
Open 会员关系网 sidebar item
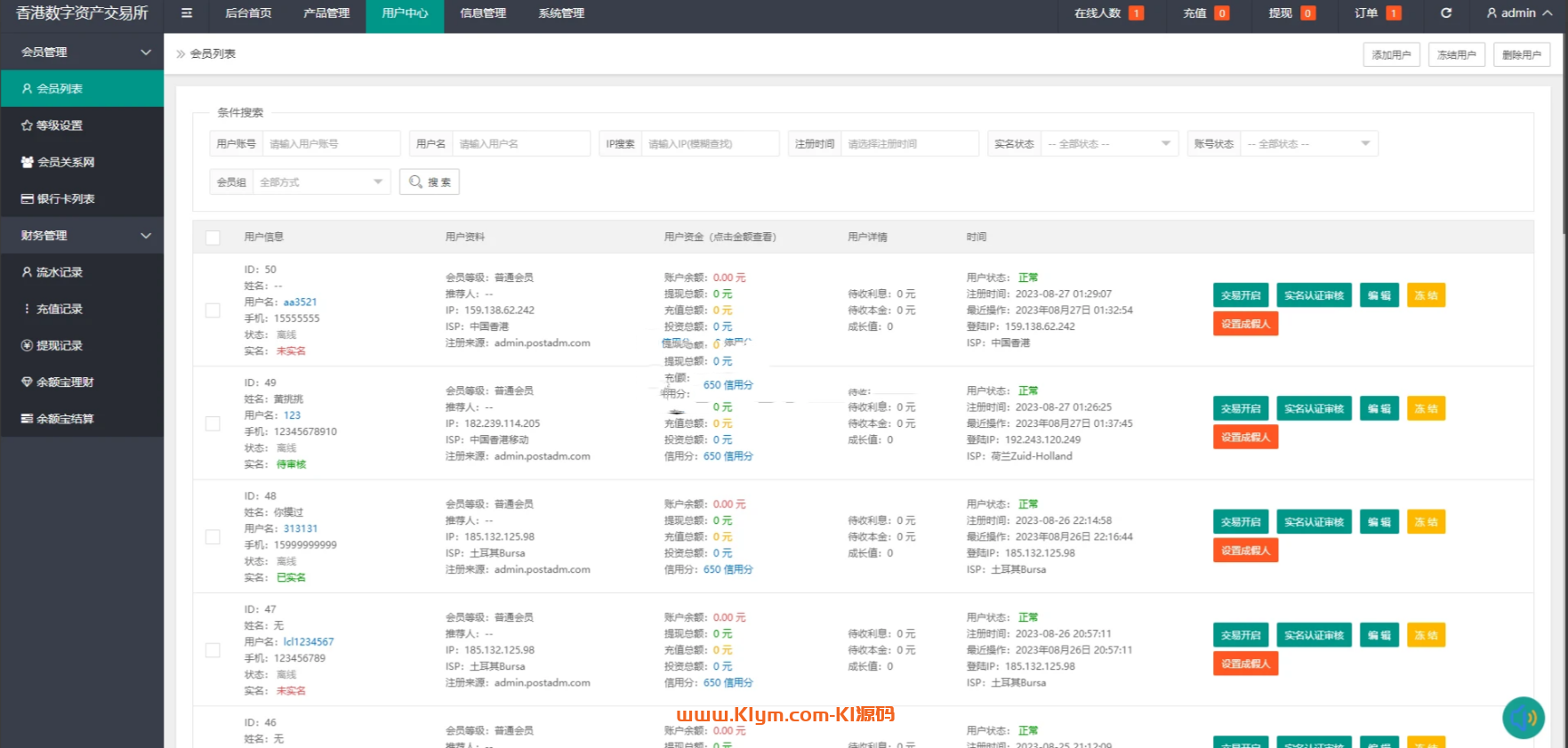(x=65, y=162)
